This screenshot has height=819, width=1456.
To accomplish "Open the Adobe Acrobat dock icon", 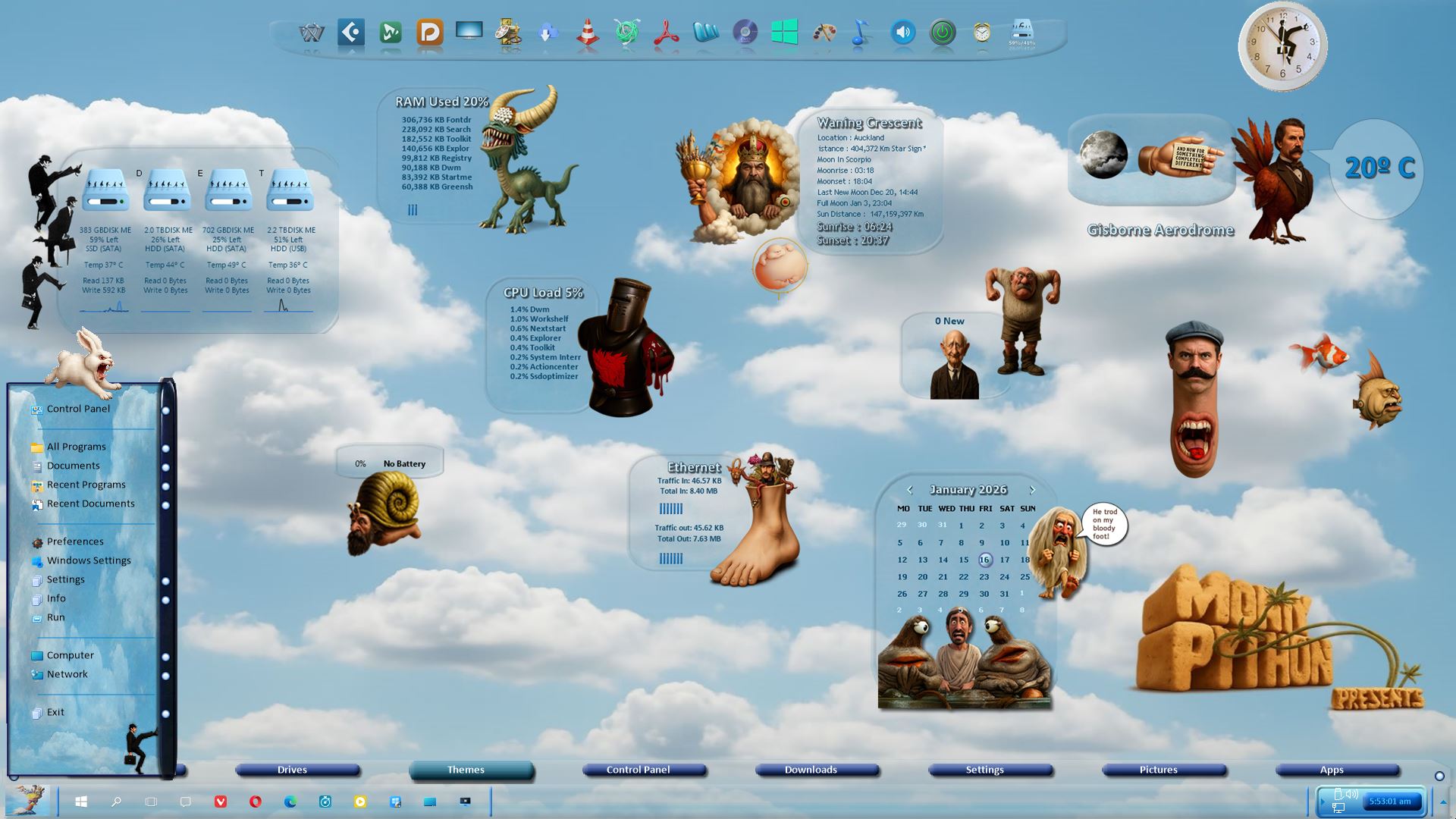I will (x=666, y=33).
